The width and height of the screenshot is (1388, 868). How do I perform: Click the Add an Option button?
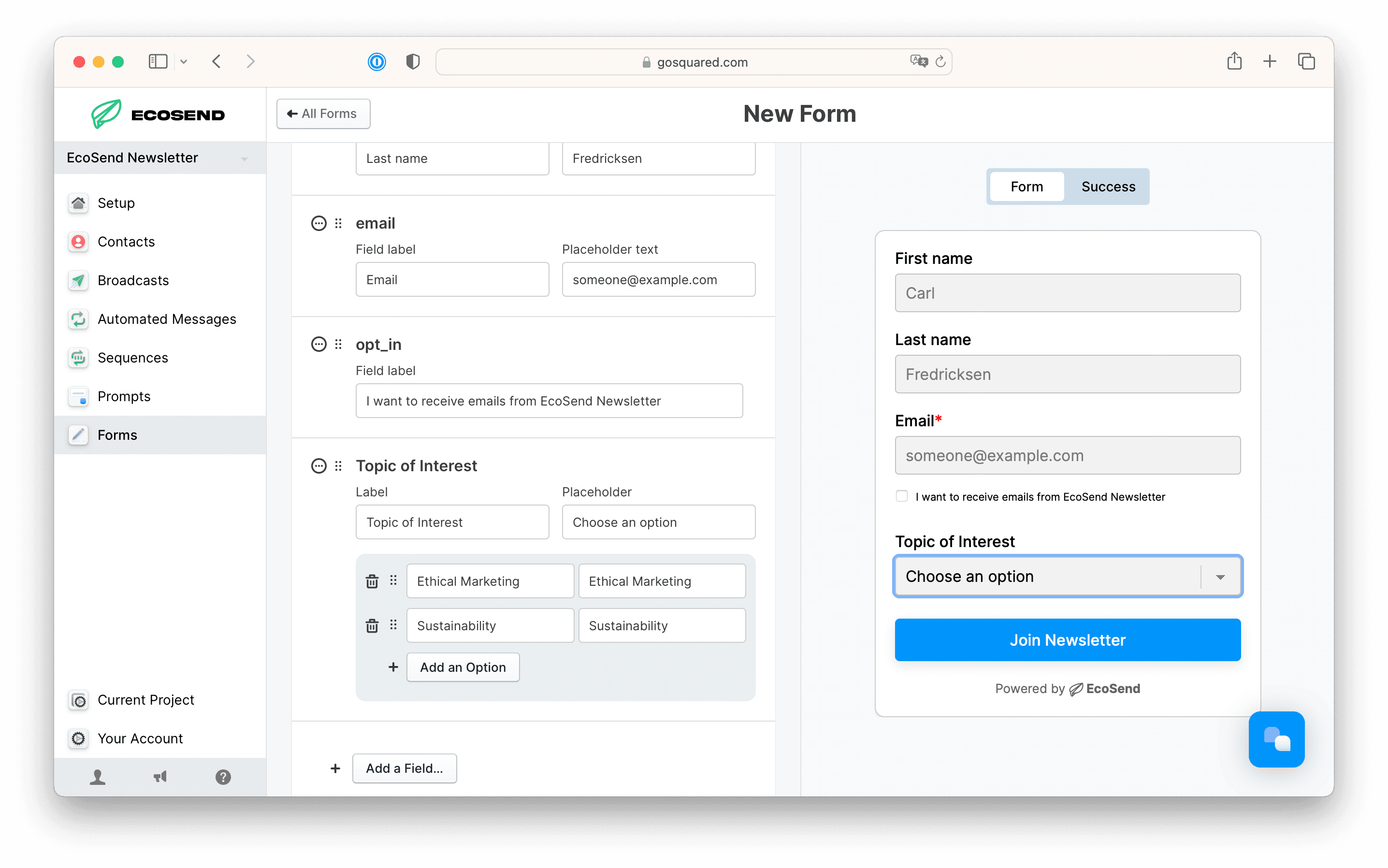pyautogui.click(x=463, y=667)
